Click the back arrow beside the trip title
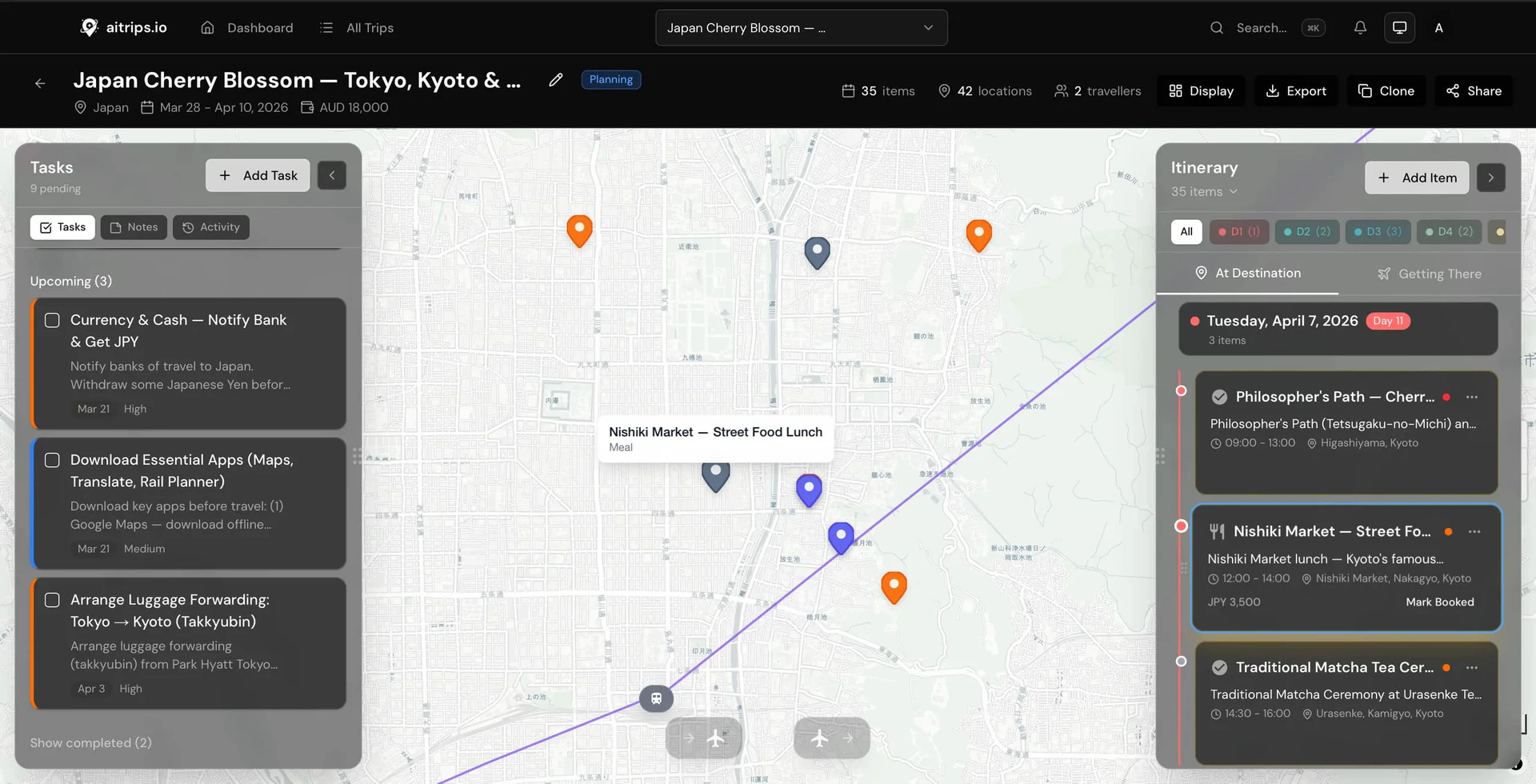1536x784 pixels. coord(39,83)
